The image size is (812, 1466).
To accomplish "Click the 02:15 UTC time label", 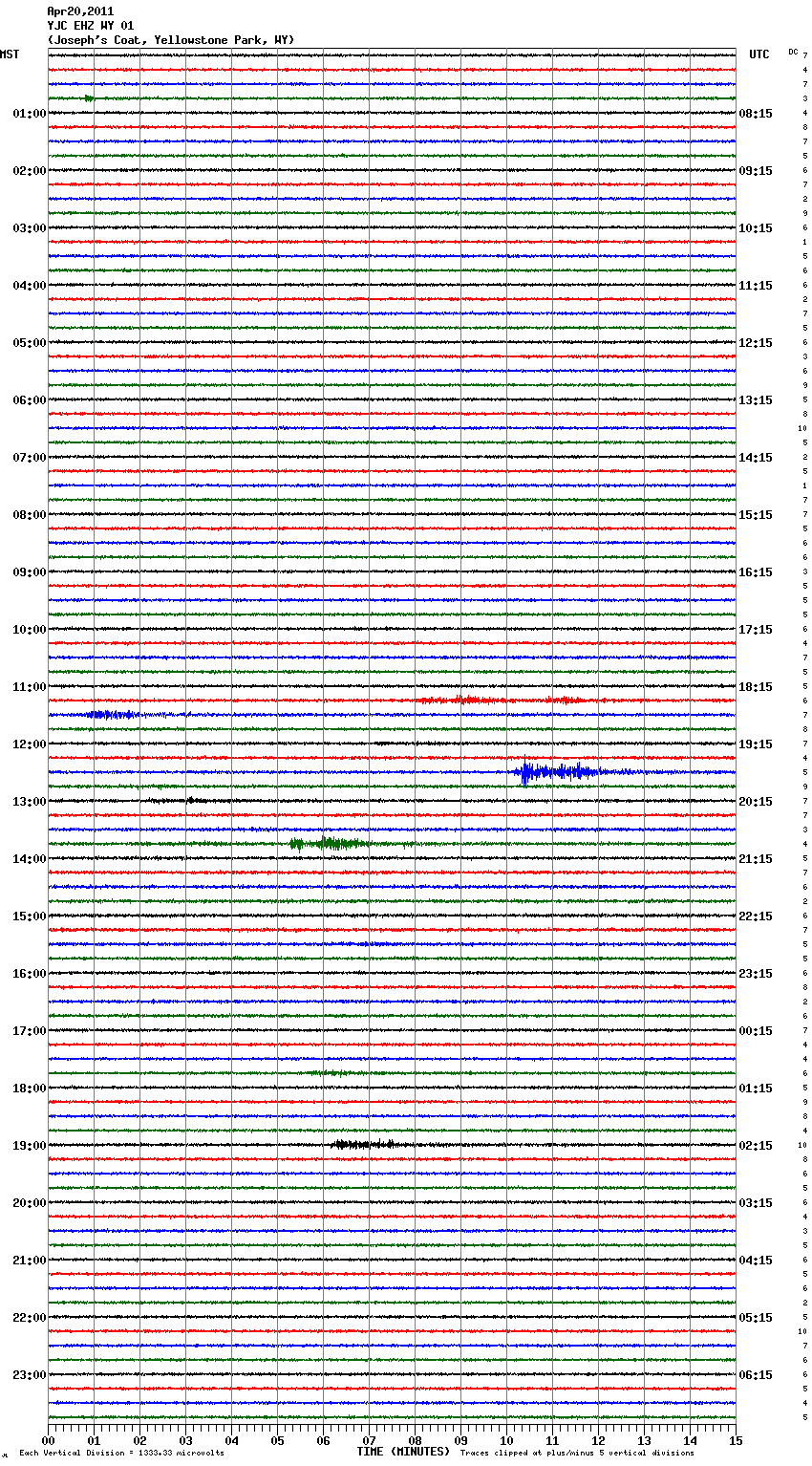I will (756, 1146).
